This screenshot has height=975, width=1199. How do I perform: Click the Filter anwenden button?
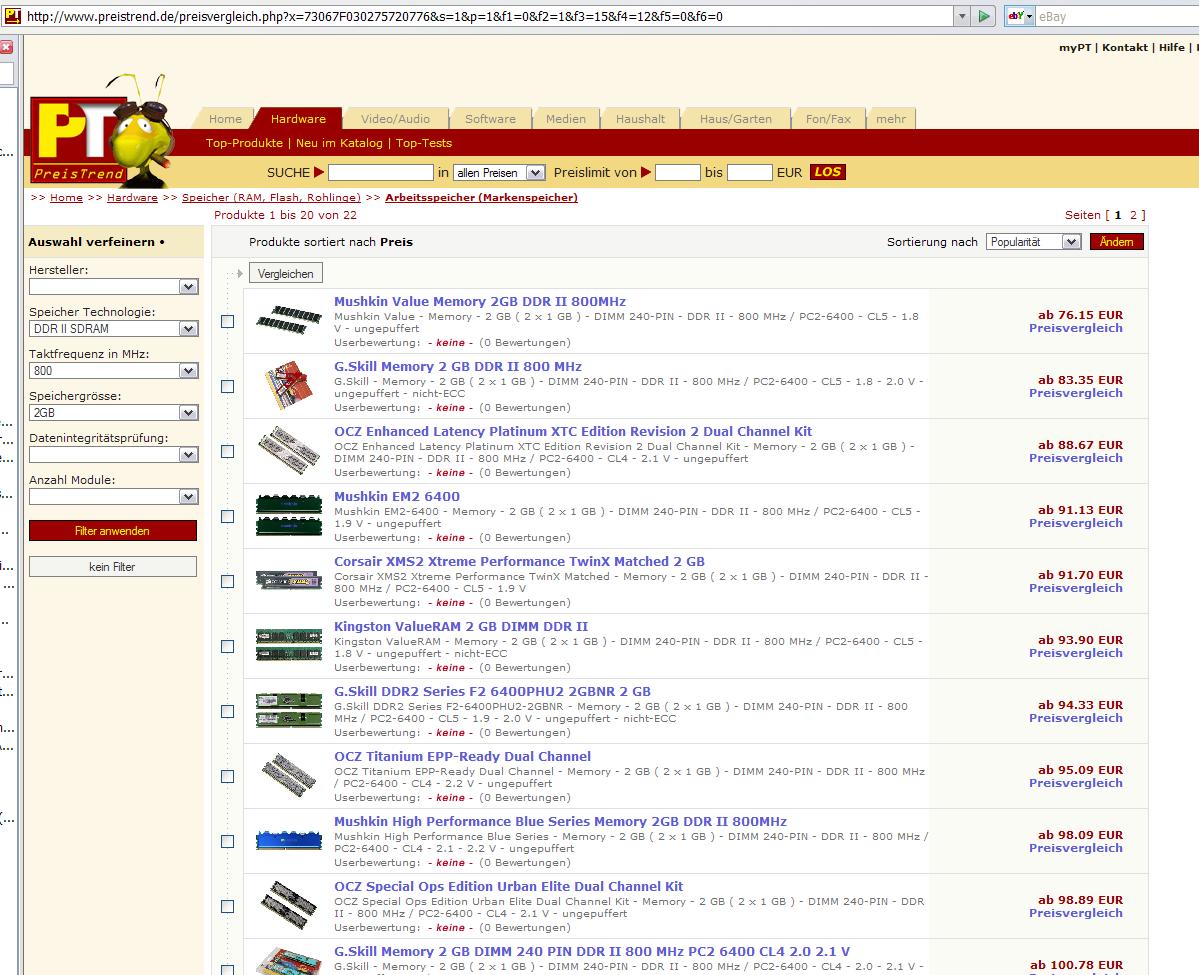point(112,531)
